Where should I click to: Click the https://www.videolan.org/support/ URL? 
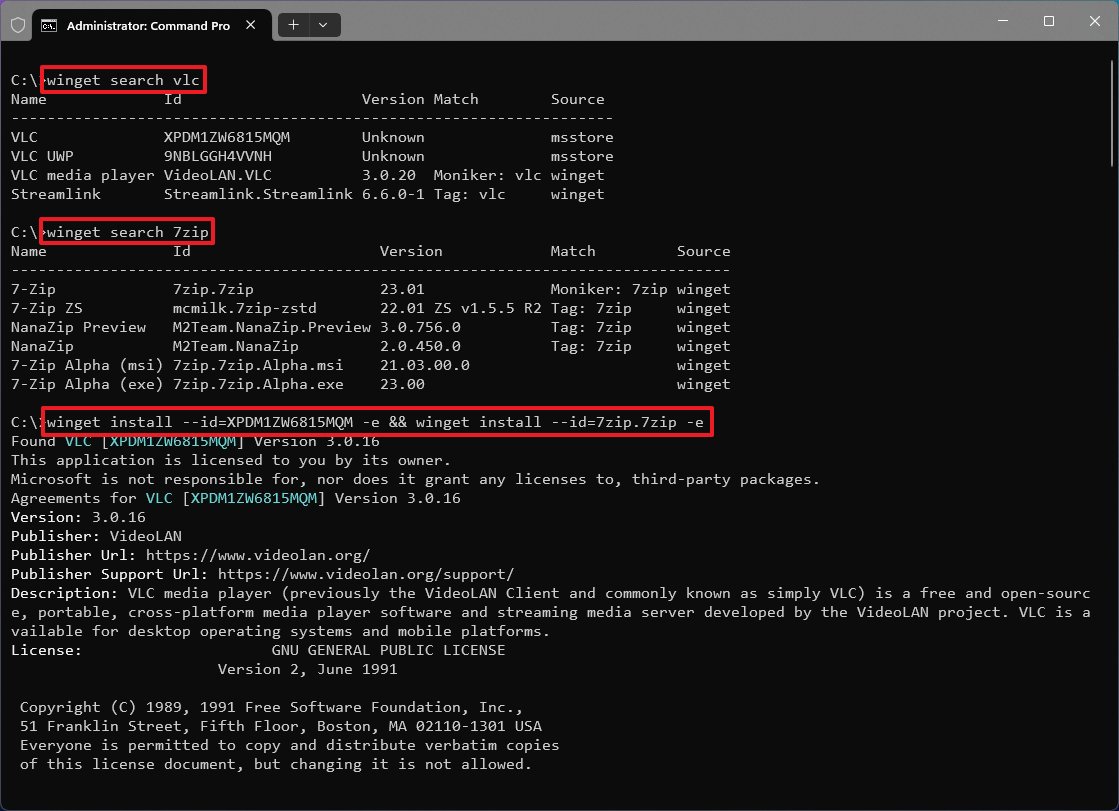(x=365, y=574)
